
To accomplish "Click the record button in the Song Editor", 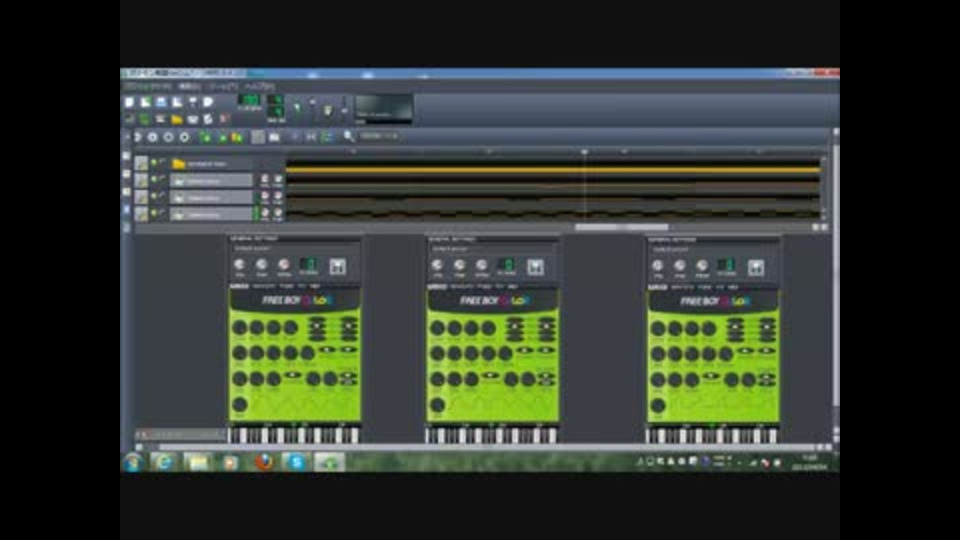I will (153, 137).
